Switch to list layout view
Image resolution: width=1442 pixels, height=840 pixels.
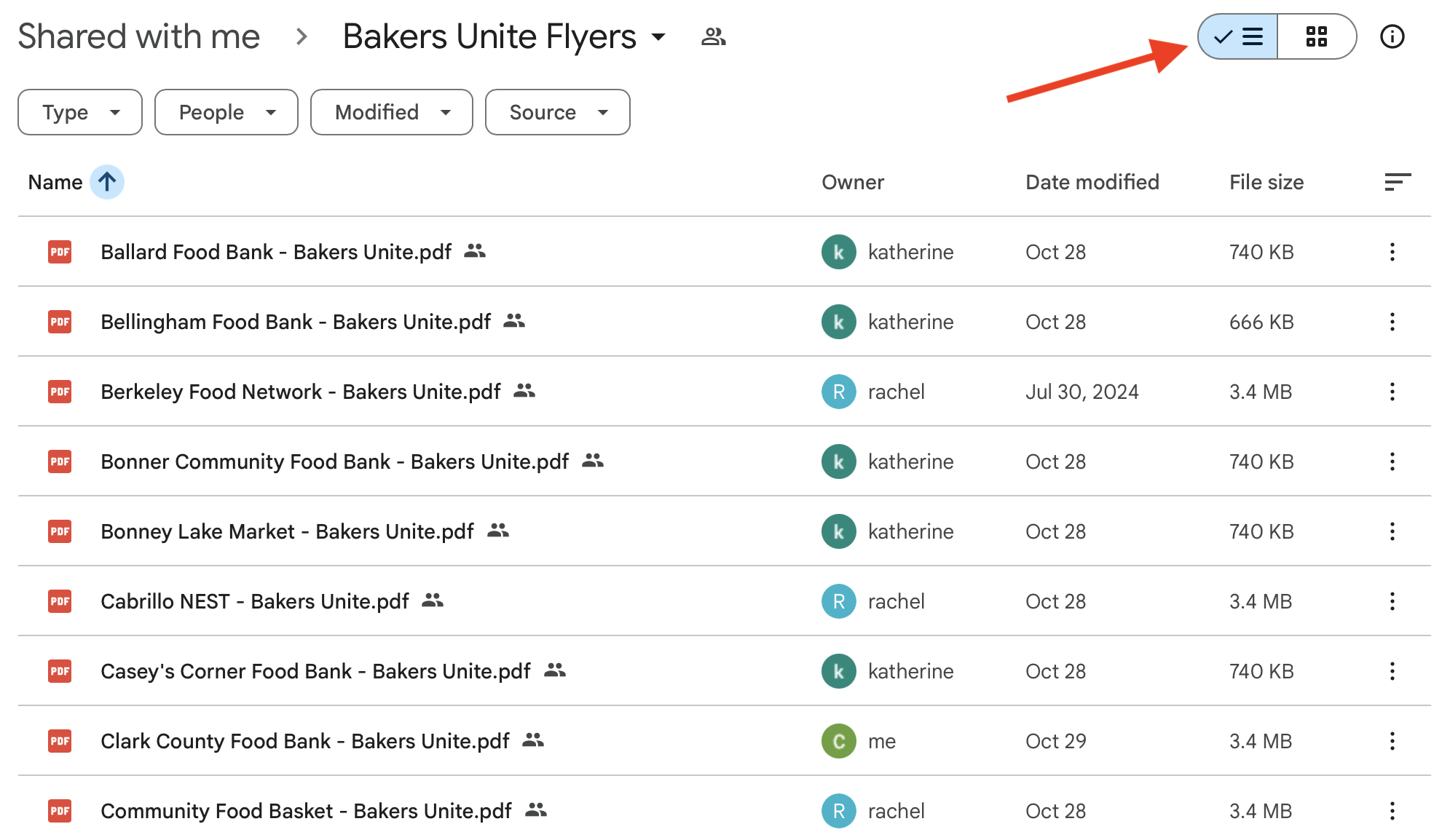click(1237, 36)
